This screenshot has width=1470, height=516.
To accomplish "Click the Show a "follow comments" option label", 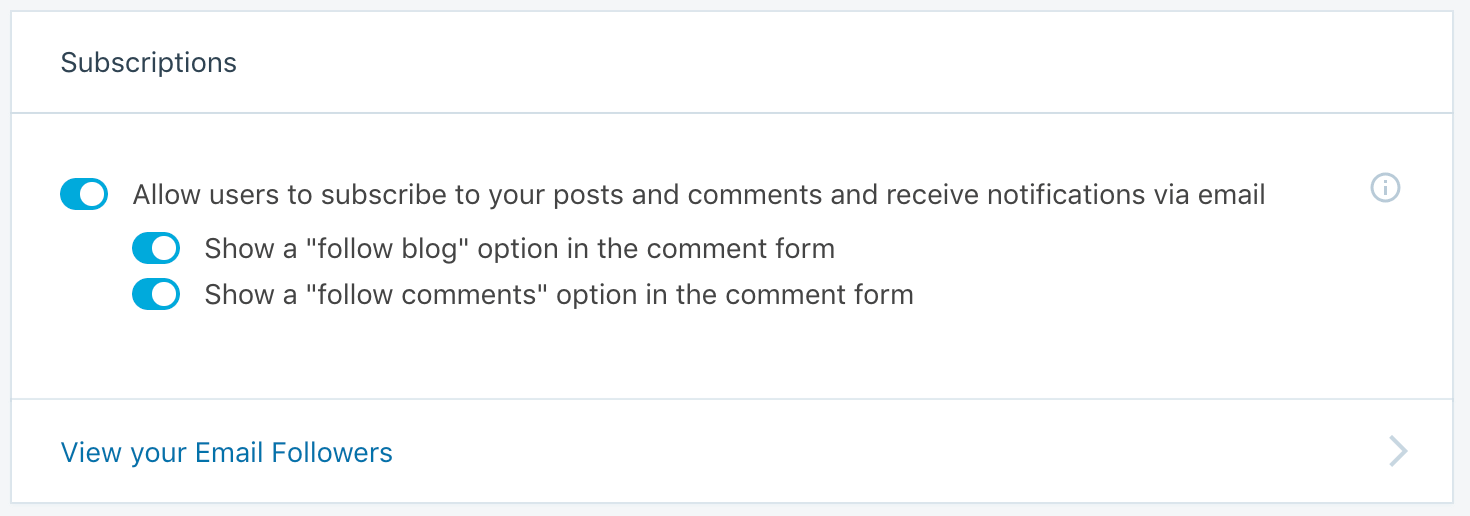I will click(x=558, y=295).
